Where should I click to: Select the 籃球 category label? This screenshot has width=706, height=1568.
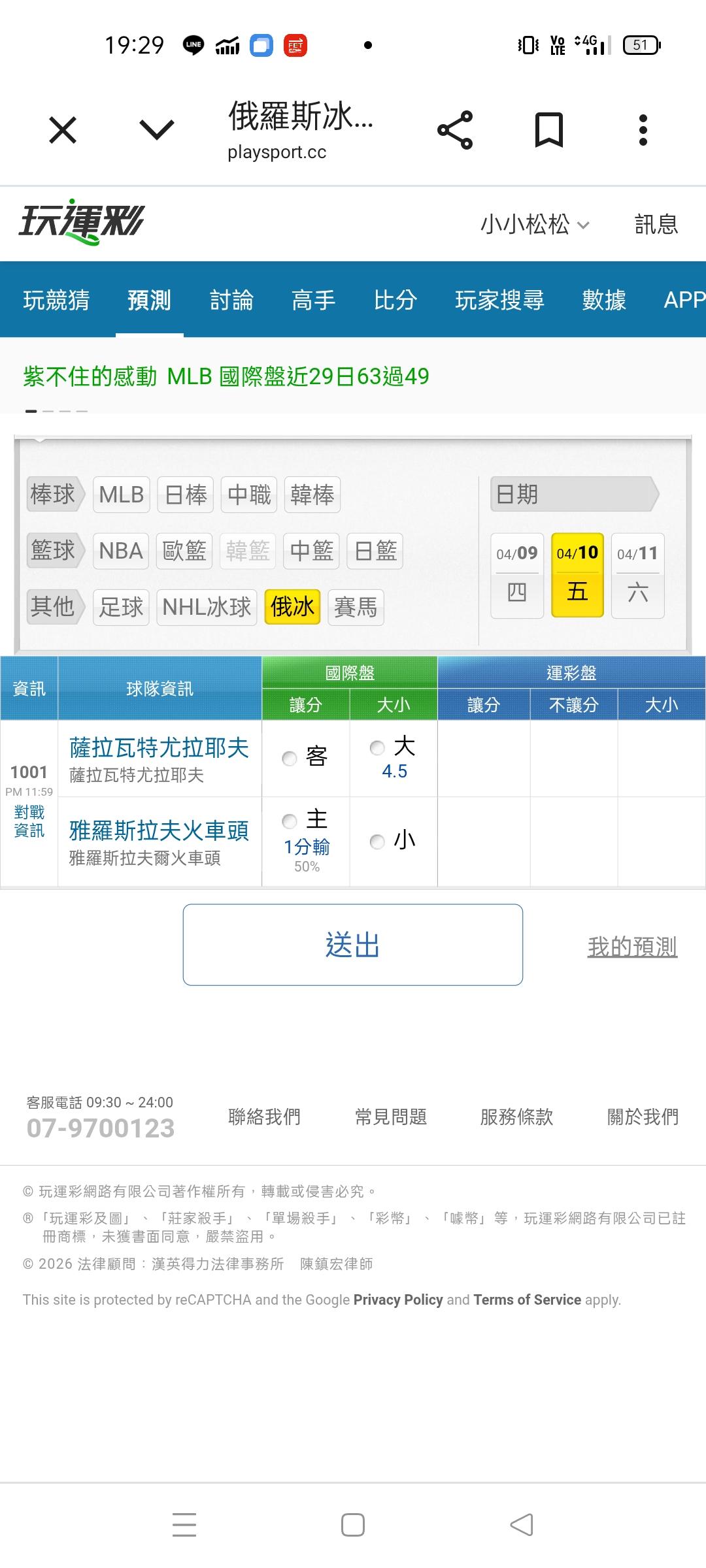tap(55, 550)
